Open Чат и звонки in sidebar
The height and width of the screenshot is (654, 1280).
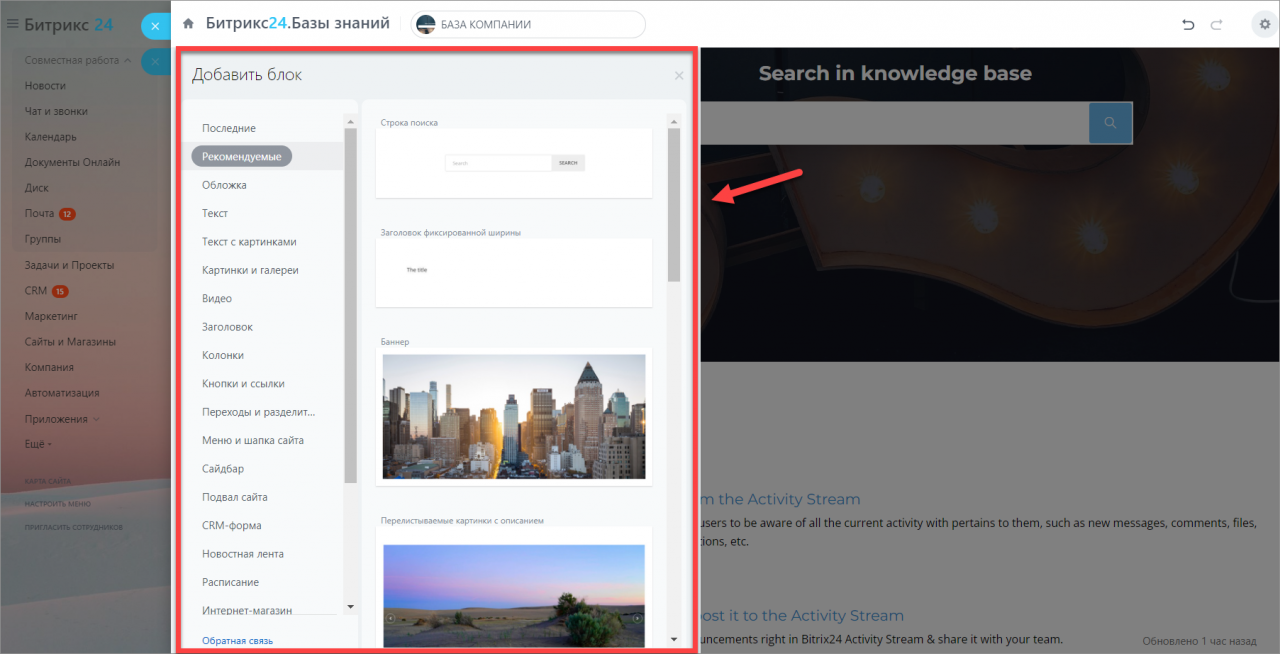(56, 112)
